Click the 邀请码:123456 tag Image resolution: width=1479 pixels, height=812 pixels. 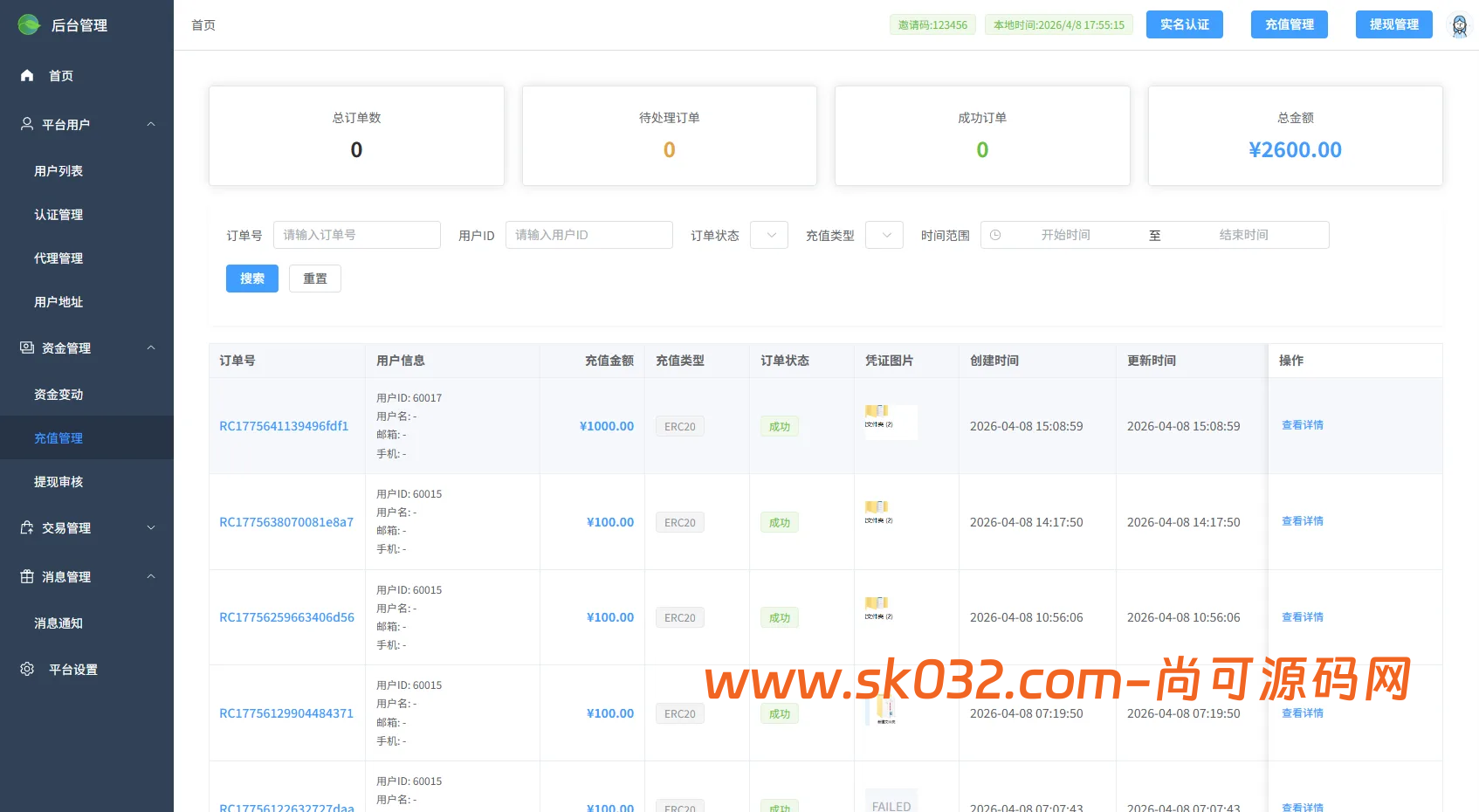tap(932, 24)
